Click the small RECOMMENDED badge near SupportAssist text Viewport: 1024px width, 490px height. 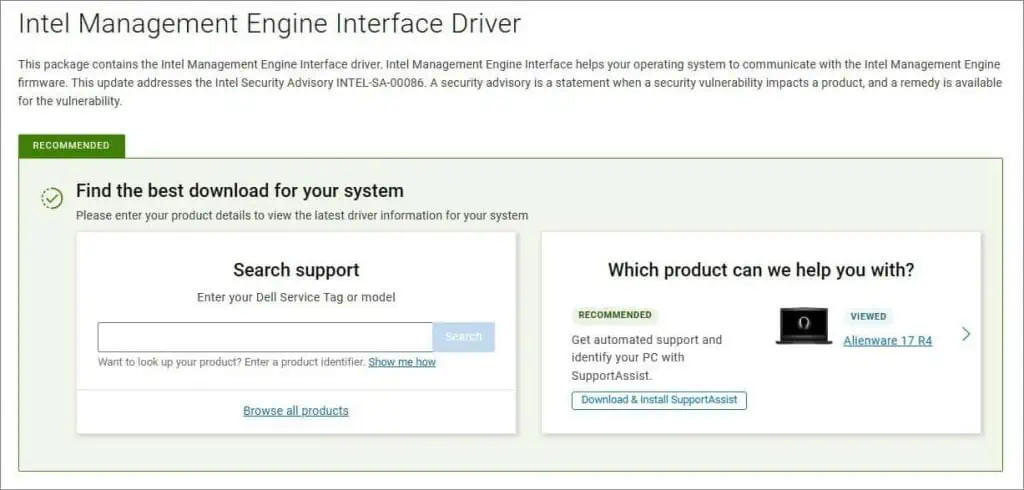coord(614,315)
